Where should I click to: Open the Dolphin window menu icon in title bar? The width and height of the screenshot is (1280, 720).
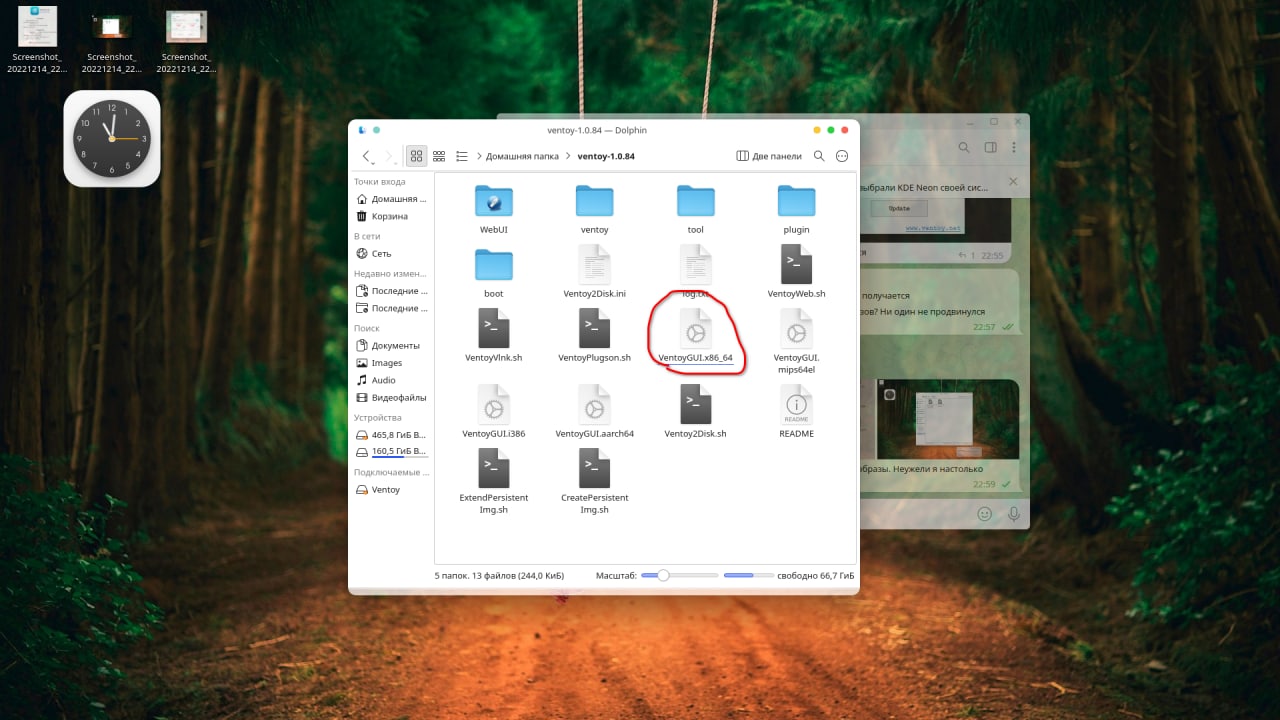pyautogui.click(x=362, y=130)
